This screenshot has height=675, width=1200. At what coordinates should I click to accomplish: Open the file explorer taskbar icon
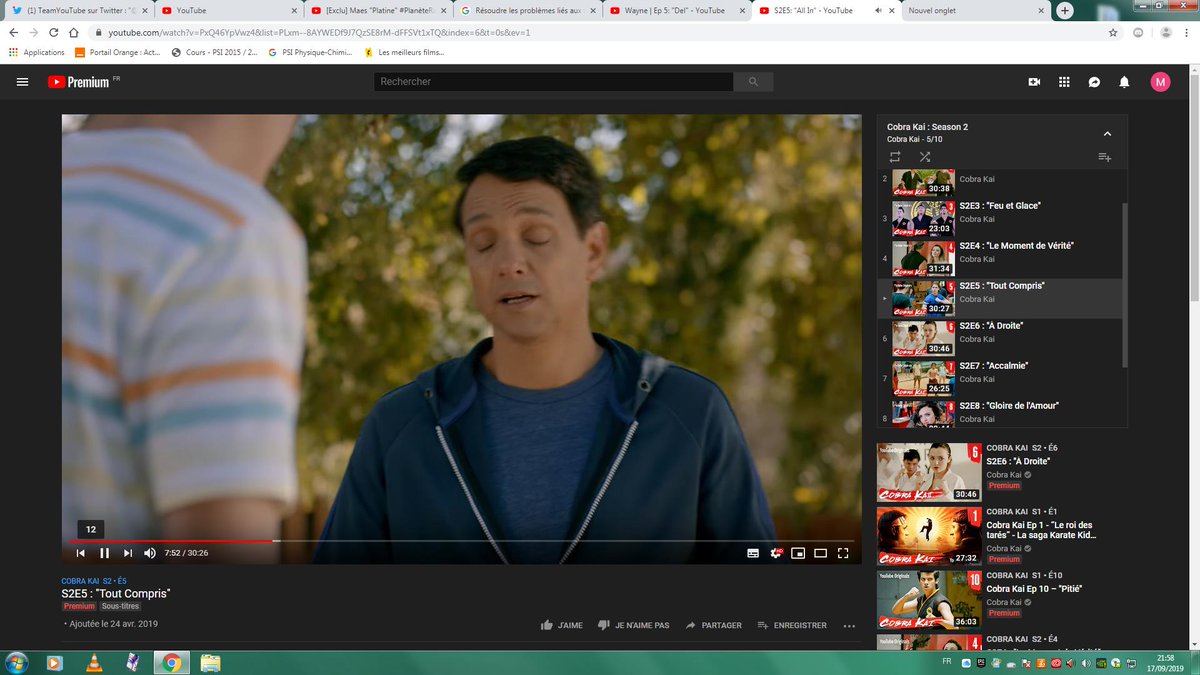pyautogui.click(x=210, y=662)
